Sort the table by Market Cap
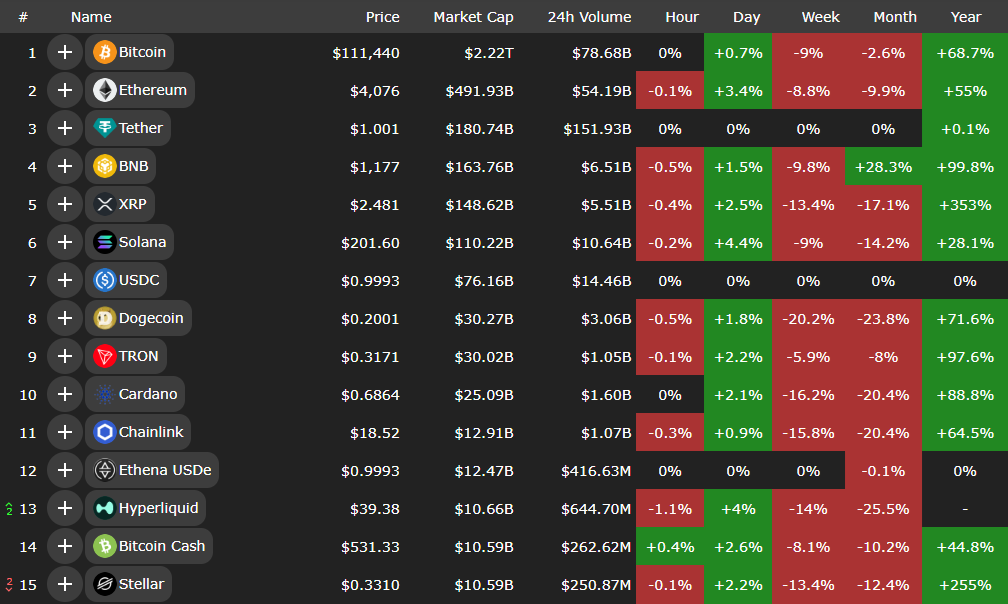This screenshot has height=604, width=1008. 473,17
